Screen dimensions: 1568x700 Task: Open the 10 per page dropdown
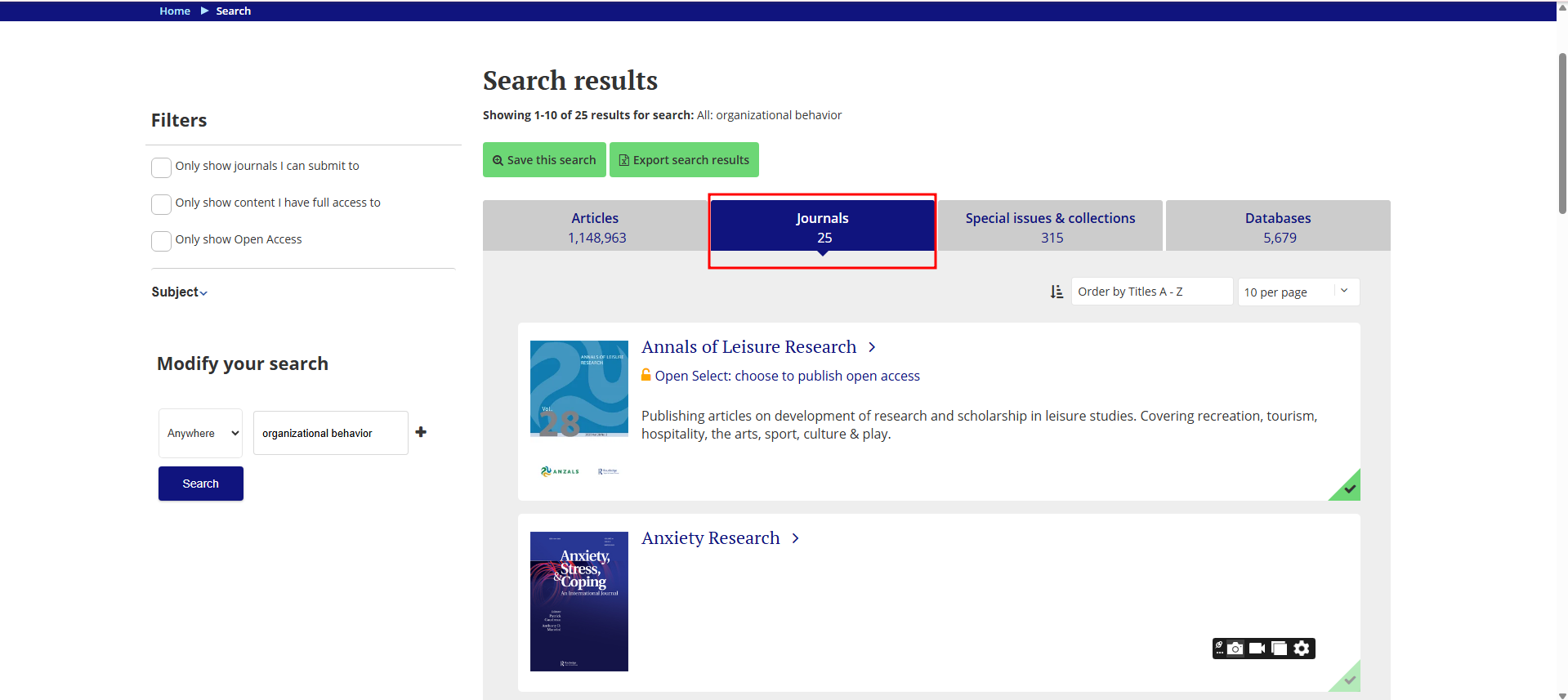1298,292
